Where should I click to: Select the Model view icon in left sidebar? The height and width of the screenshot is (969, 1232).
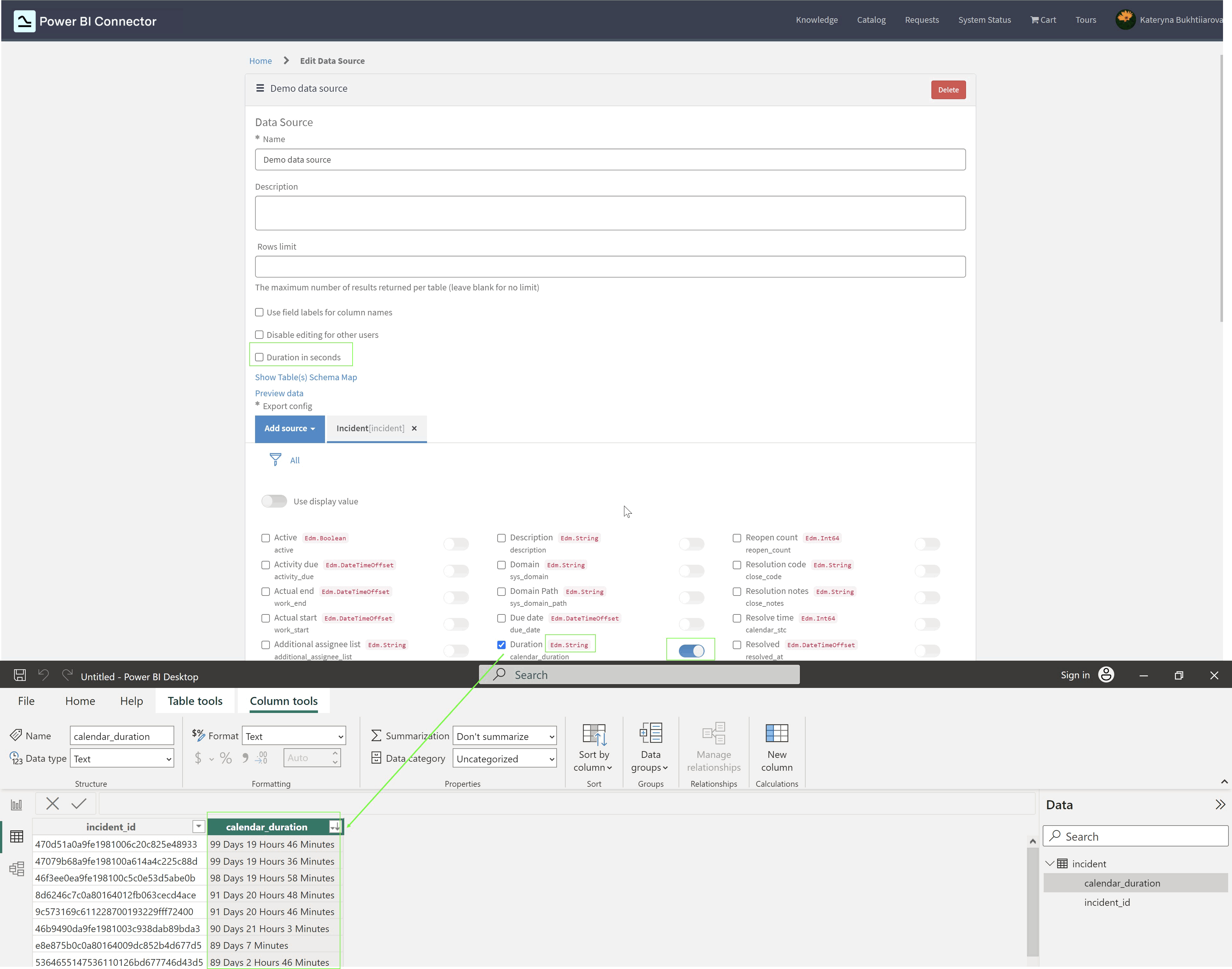(16, 869)
